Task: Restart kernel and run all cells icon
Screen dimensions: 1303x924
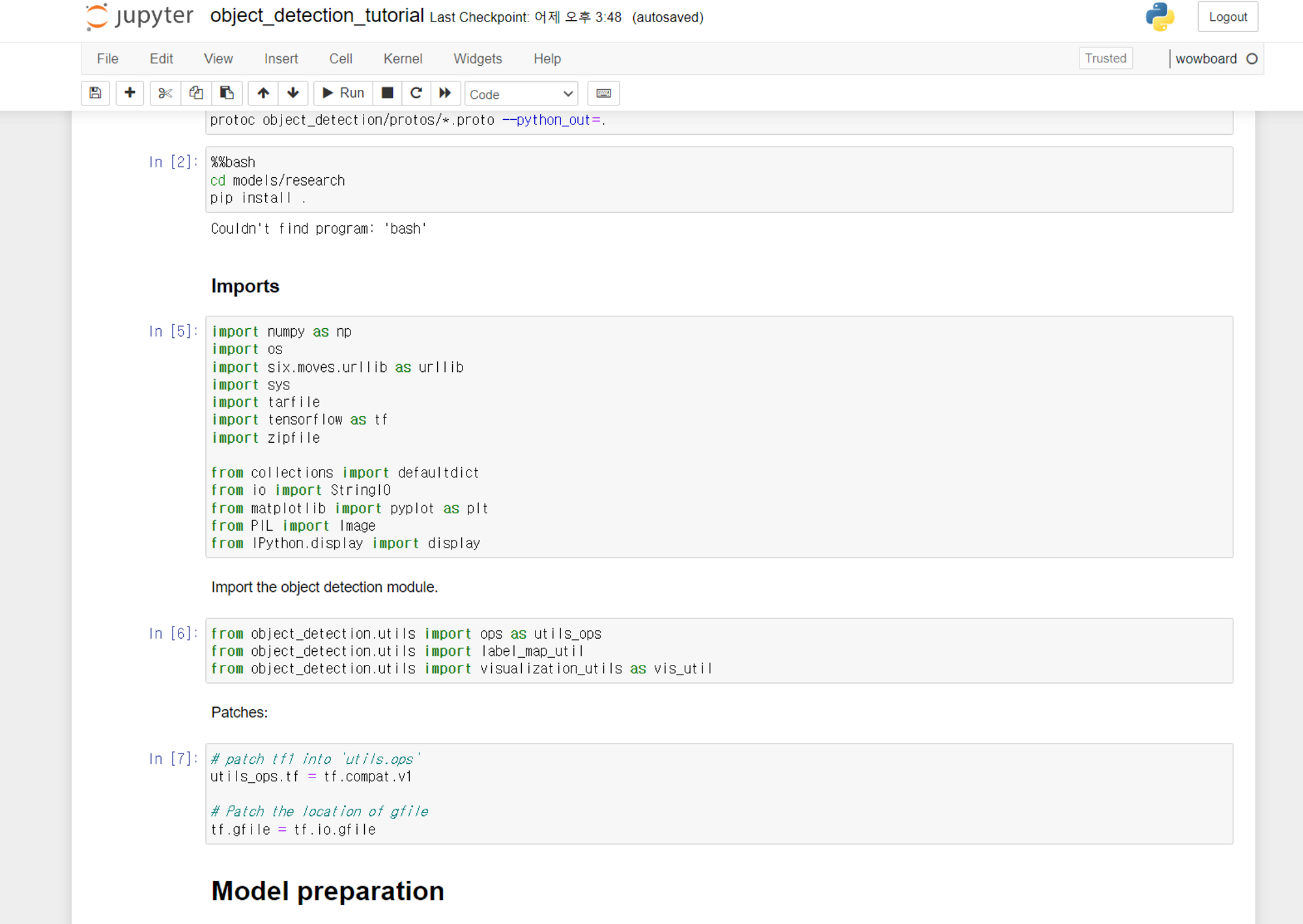Action: coord(445,93)
